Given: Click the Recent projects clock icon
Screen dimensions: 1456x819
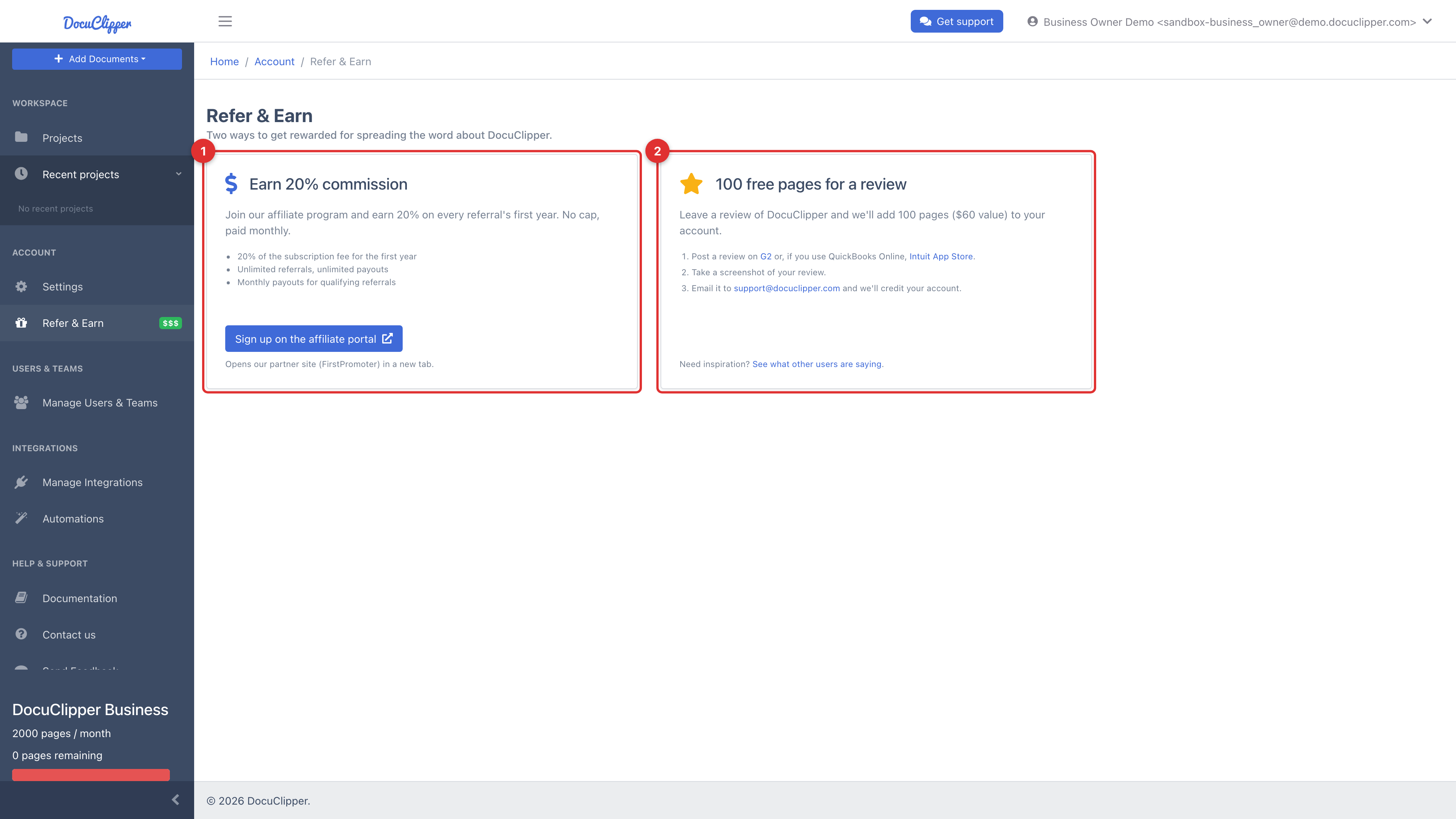Looking at the screenshot, I should pos(21,174).
